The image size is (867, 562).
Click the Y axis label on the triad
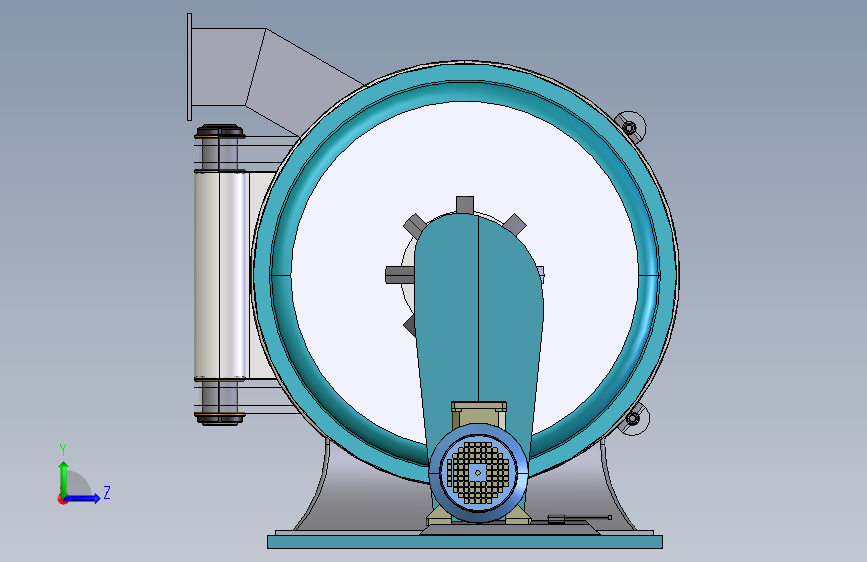tap(63, 450)
